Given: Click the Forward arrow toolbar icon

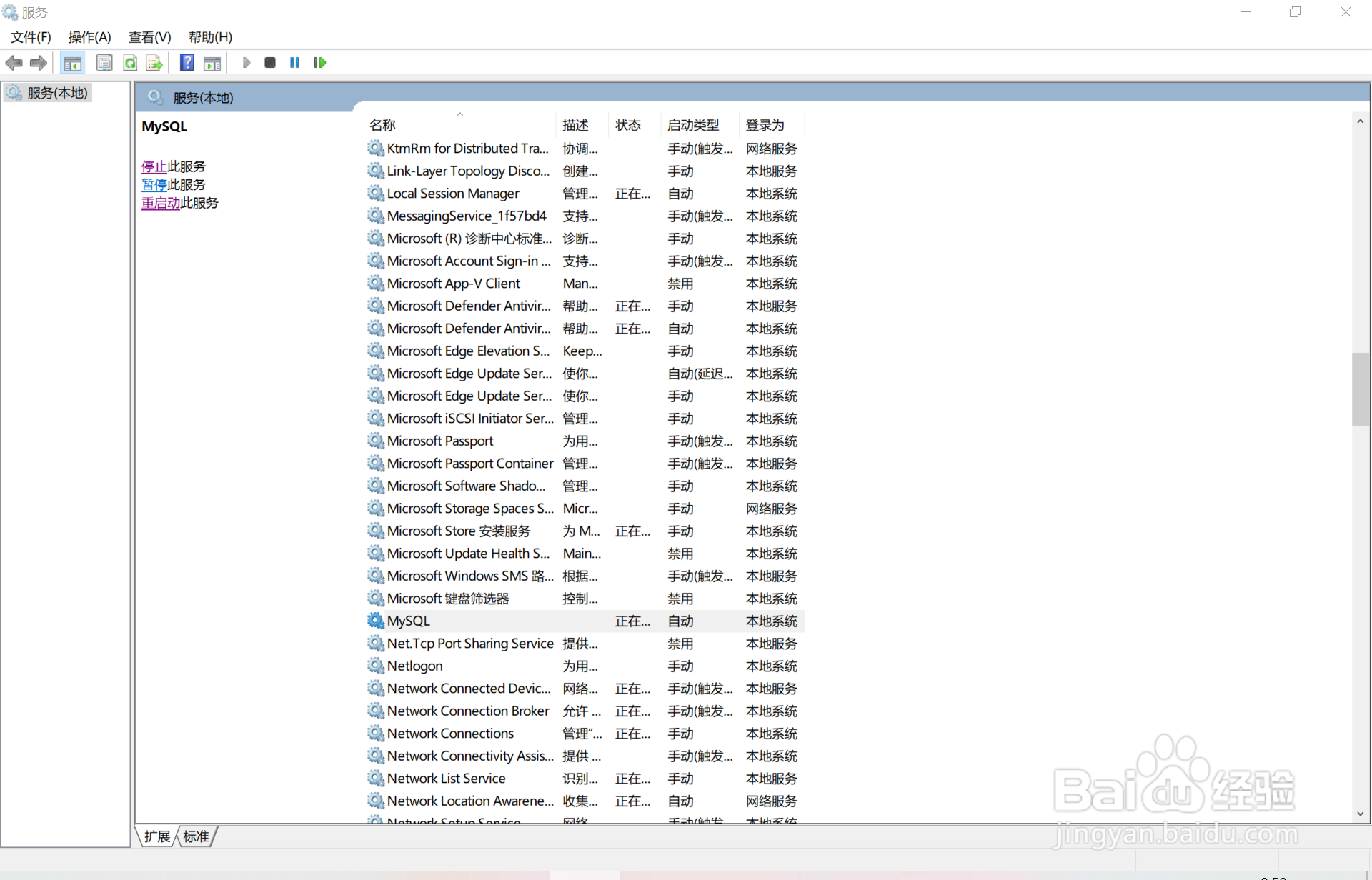Looking at the screenshot, I should (x=39, y=63).
